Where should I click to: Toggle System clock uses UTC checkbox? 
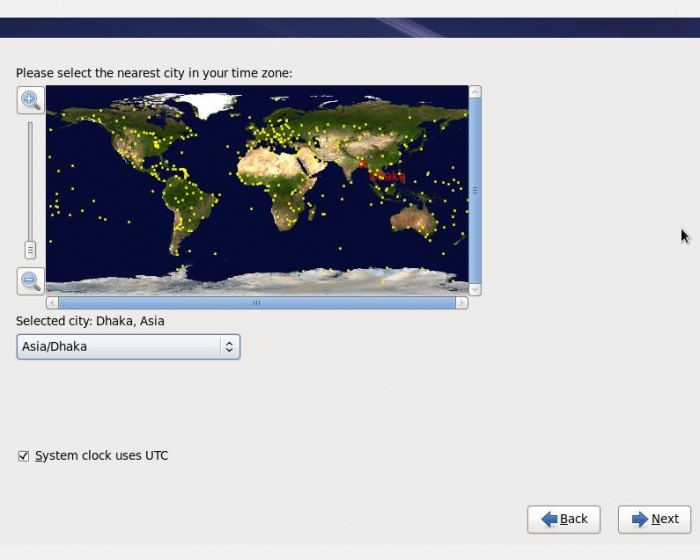click(x=23, y=456)
